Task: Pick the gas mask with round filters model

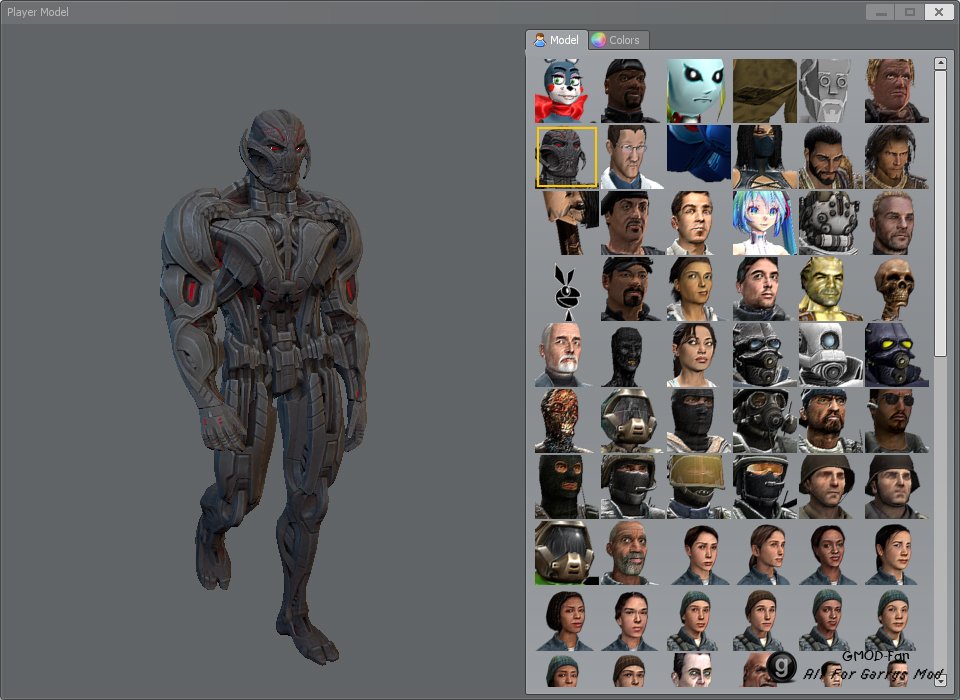Action: (x=765, y=421)
